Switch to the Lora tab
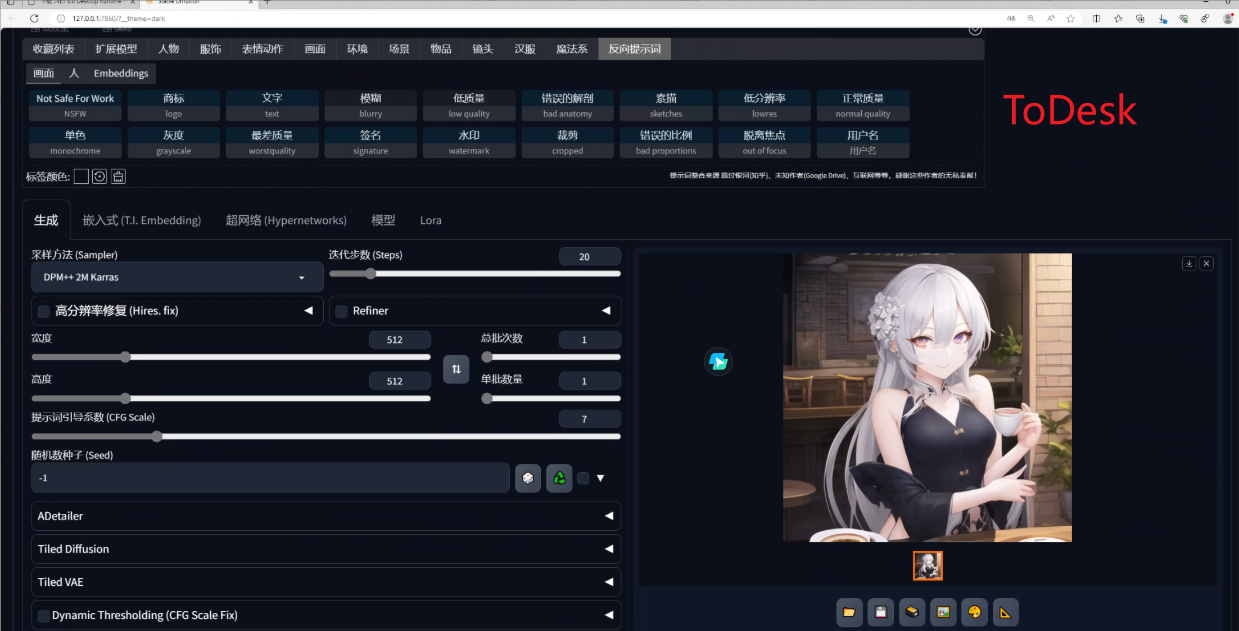Image resolution: width=1239 pixels, height=631 pixels. click(x=431, y=220)
